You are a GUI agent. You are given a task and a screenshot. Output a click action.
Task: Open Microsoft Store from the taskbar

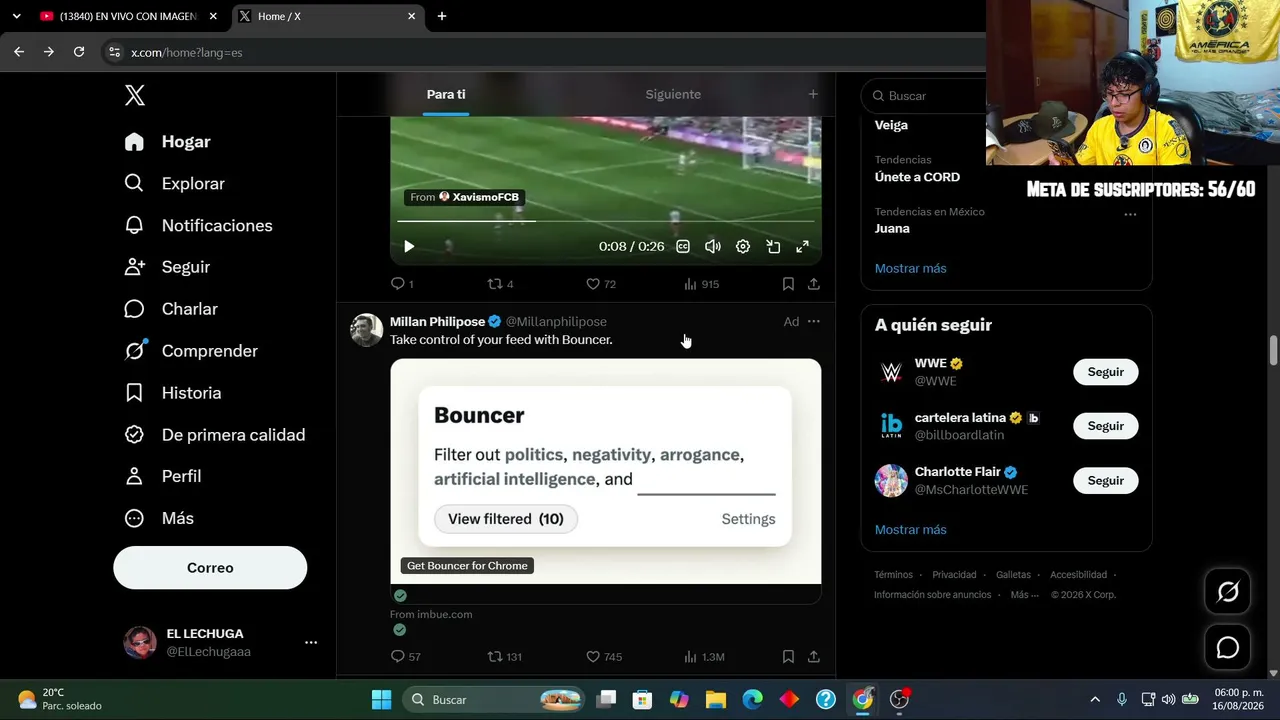click(x=642, y=699)
